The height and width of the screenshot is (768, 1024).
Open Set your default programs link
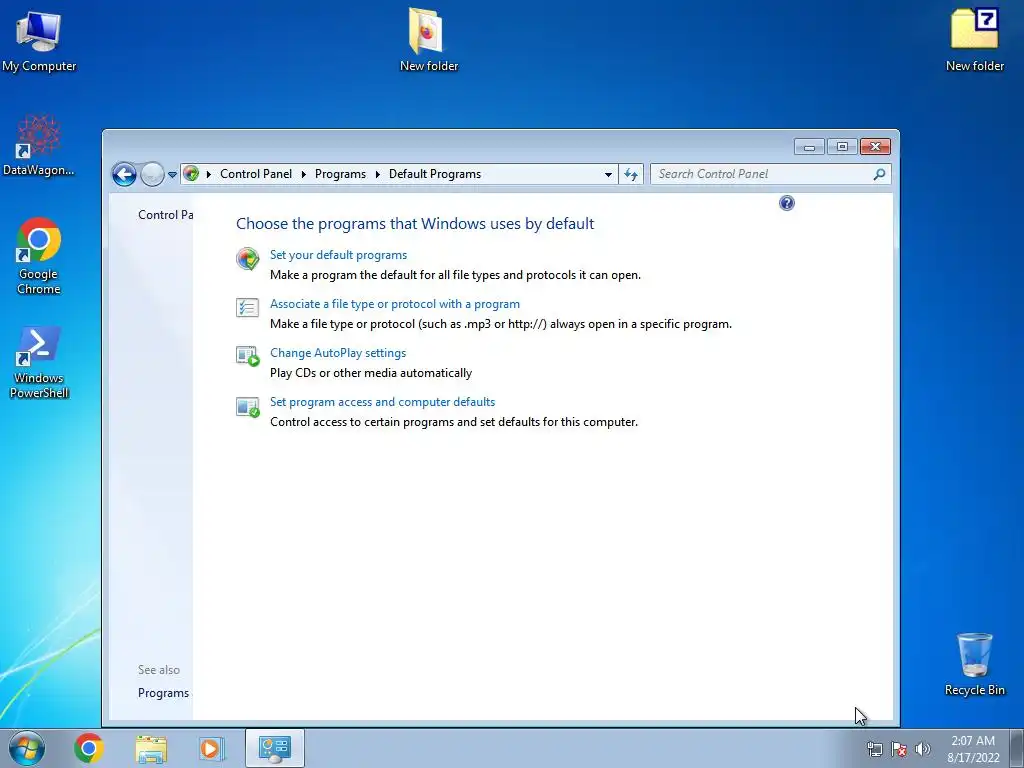pos(338,255)
